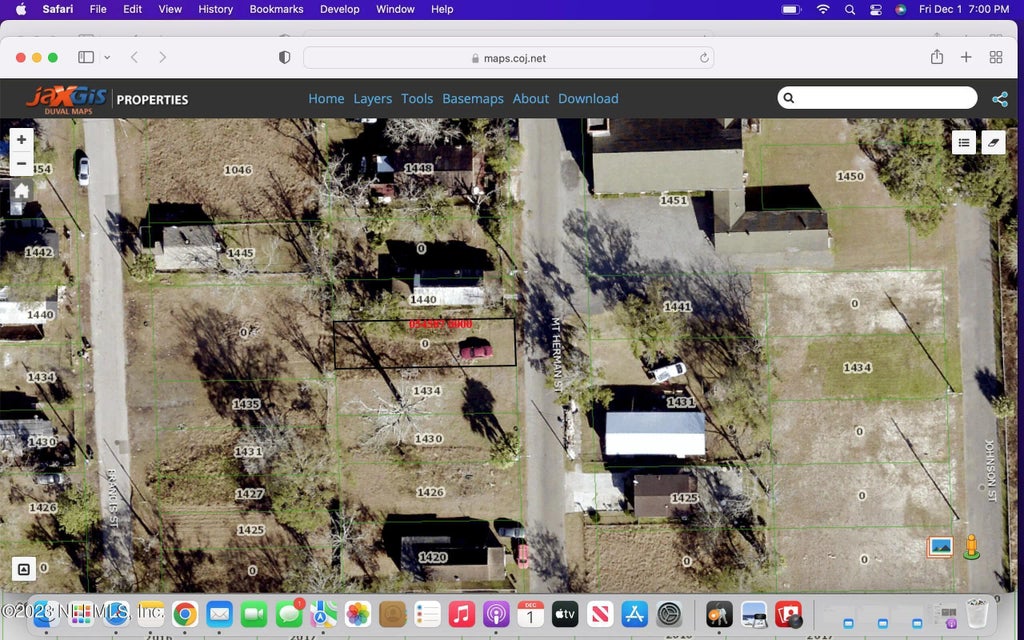The height and width of the screenshot is (640, 1024).
Task: Open the Layers dropdown menu
Action: tap(372, 99)
